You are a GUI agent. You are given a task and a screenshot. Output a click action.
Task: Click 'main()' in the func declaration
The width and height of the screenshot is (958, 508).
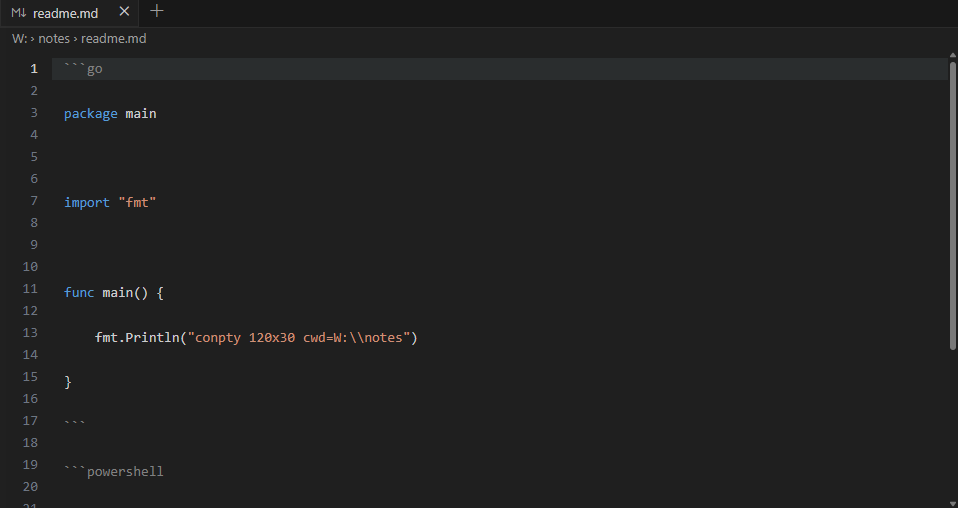tap(125, 293)
